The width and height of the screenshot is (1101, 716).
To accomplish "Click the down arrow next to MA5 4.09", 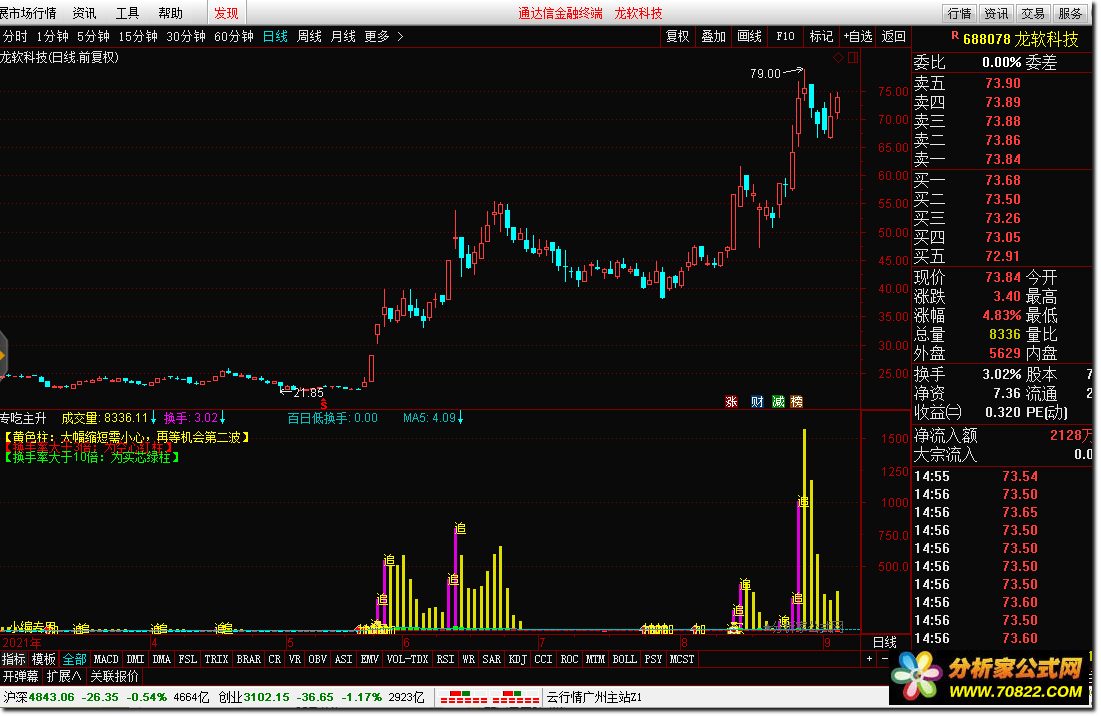I will pos(461,418).
